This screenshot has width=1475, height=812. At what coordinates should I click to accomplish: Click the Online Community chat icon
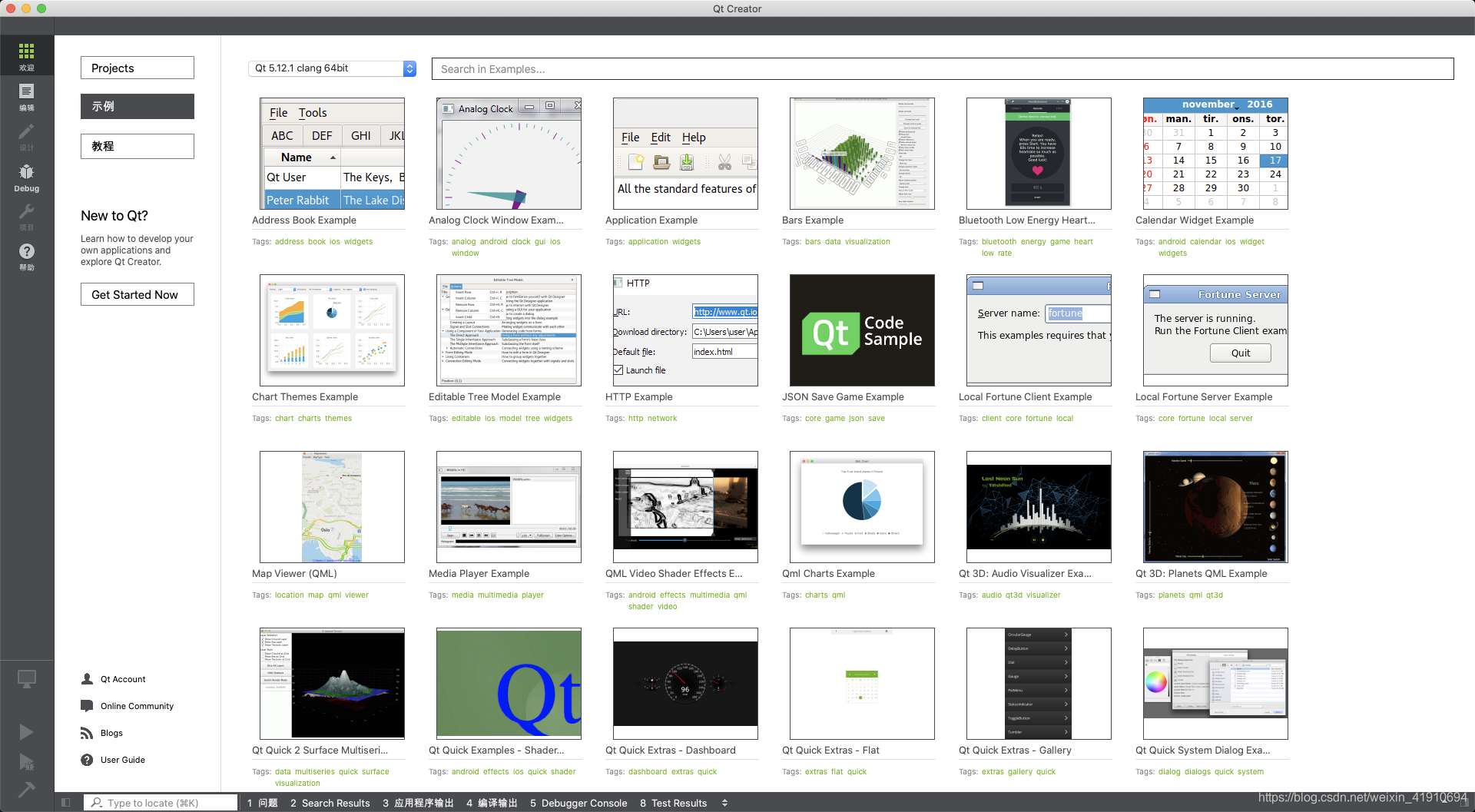[x=87, y=706]
